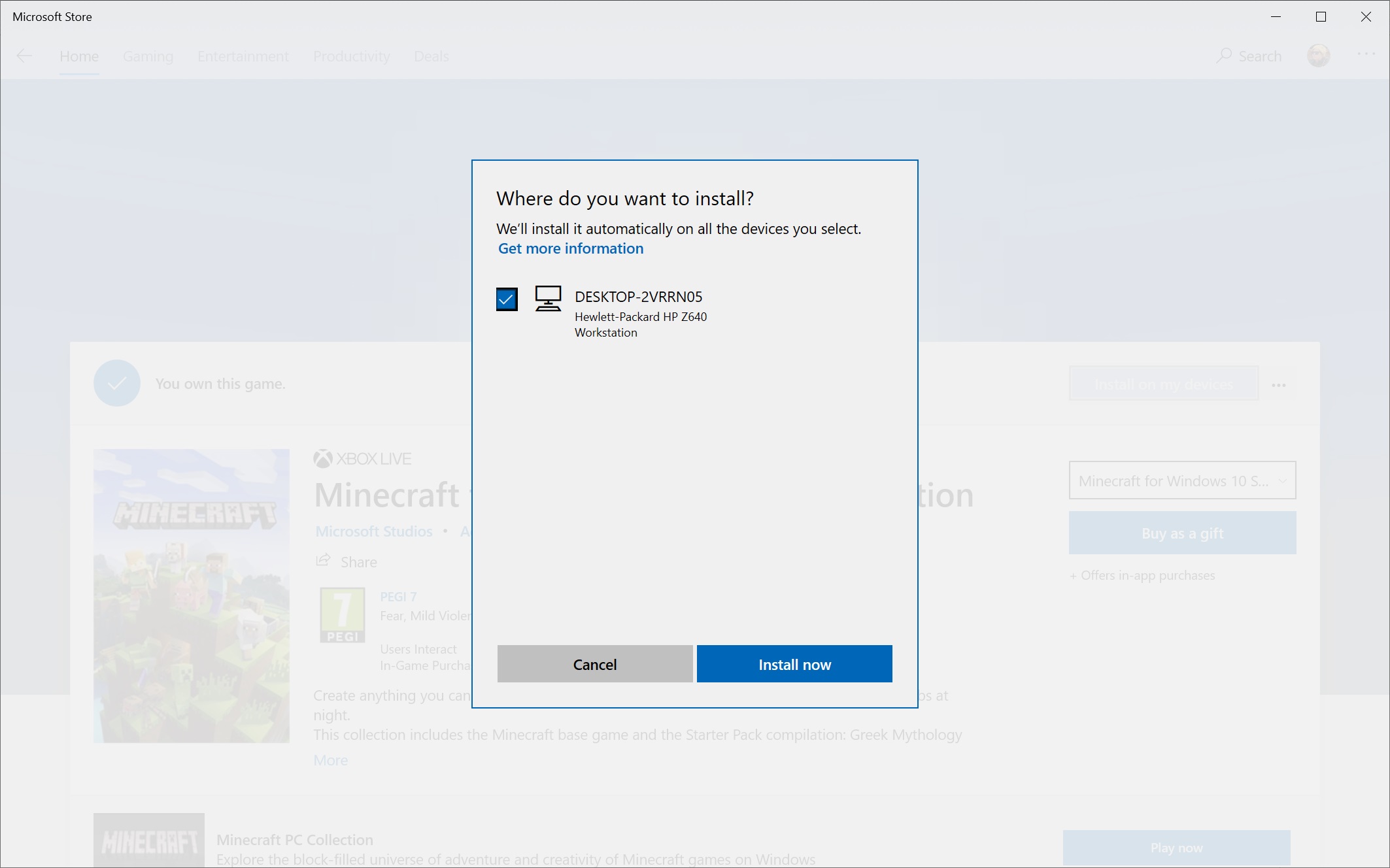Click Get more information link

(570, 248)
